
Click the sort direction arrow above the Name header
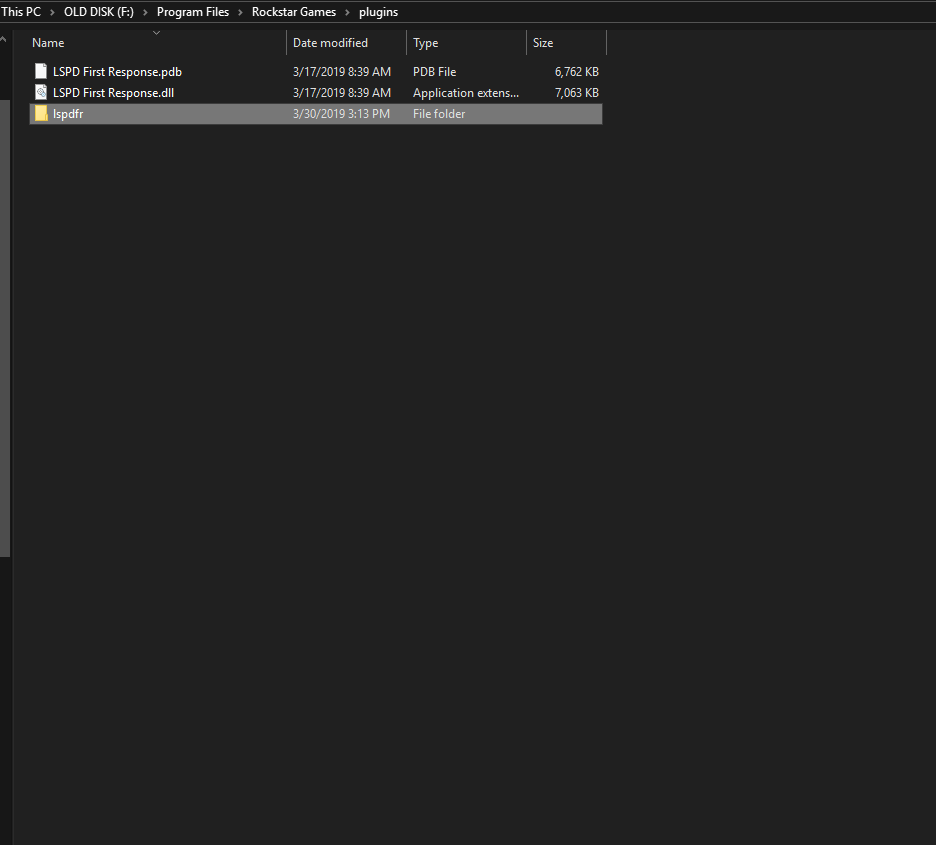[x=156, y=33]
